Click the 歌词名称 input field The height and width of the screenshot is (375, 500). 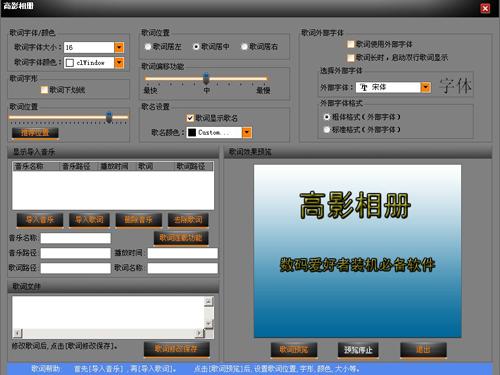[x=183, y=268]
